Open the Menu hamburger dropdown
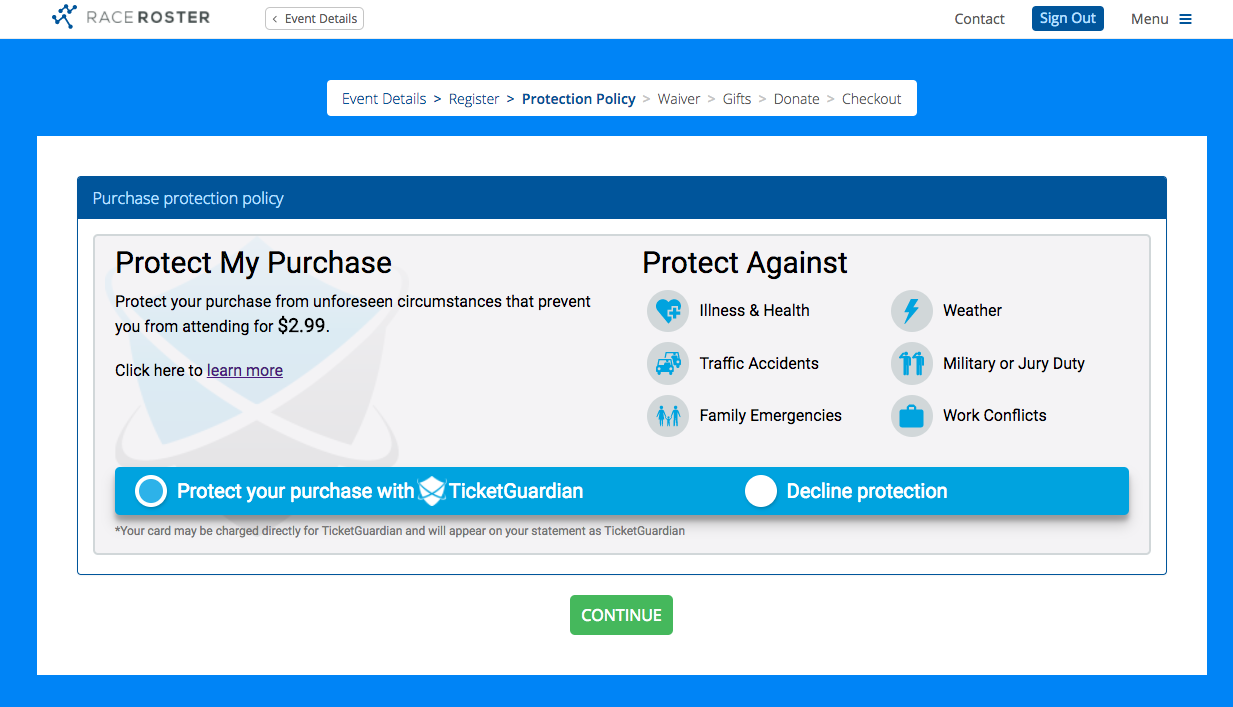This screenshot has height=707, width=1233. 1161,19
